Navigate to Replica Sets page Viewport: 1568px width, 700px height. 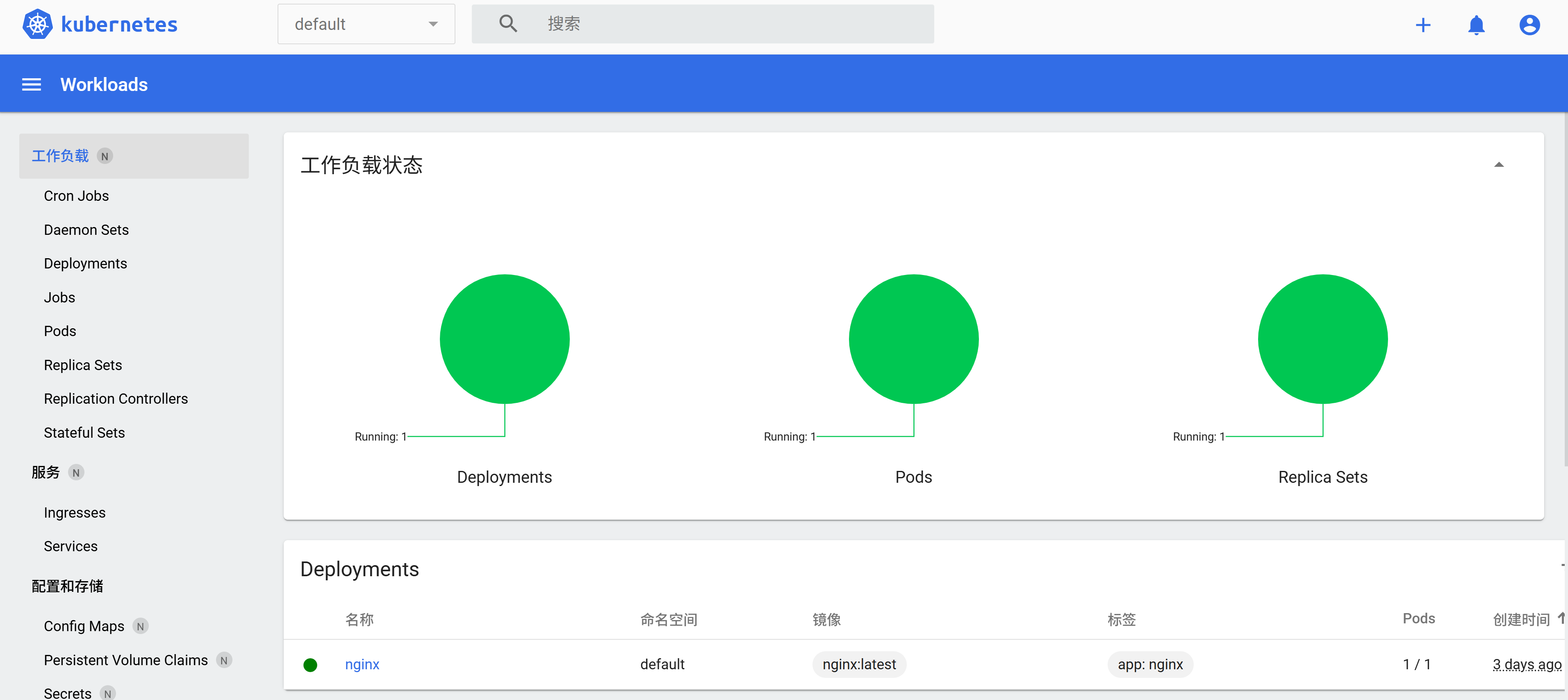click(83, 365)
